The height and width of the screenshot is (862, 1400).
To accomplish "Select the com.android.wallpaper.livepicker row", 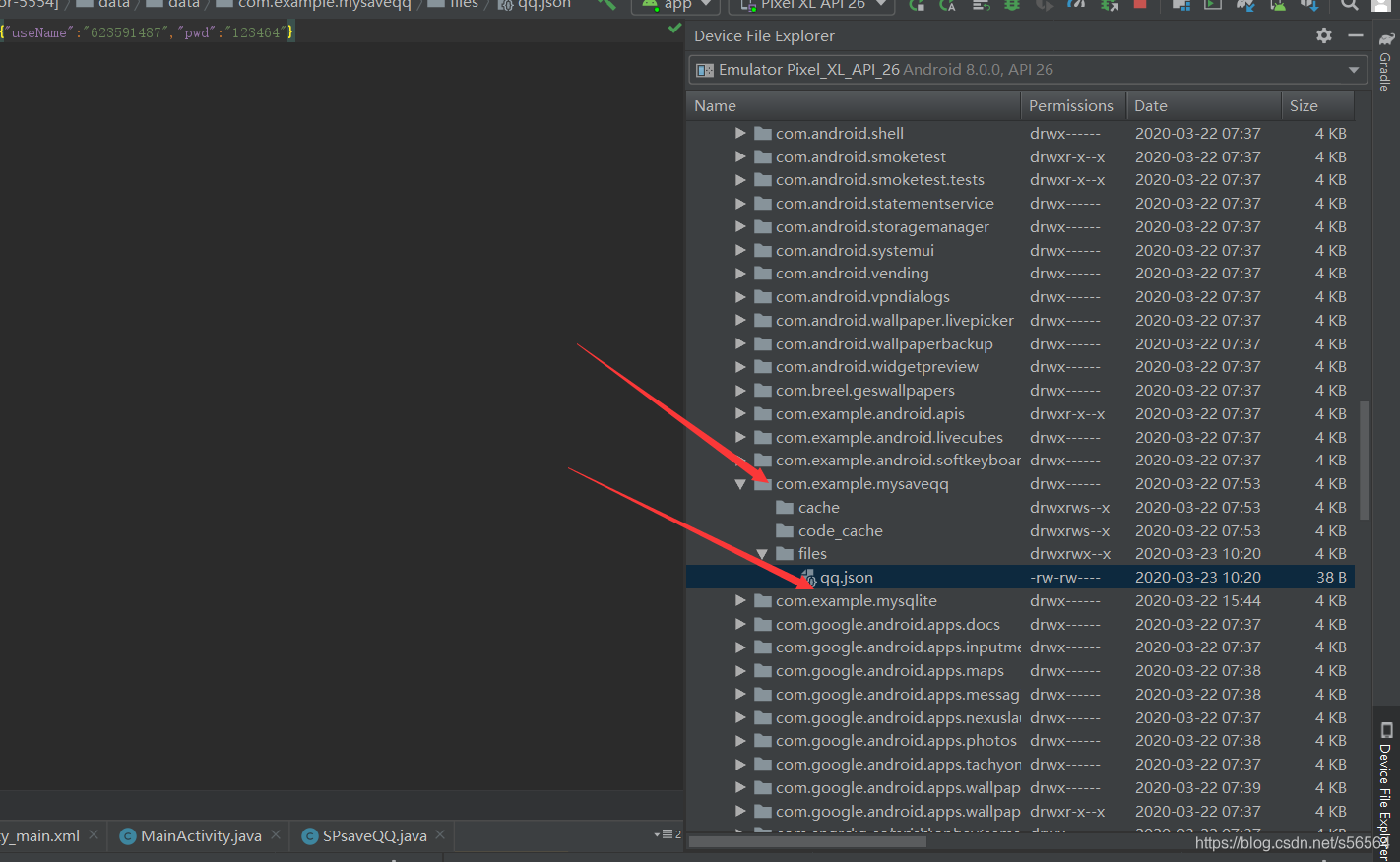I will point(1020,321).
